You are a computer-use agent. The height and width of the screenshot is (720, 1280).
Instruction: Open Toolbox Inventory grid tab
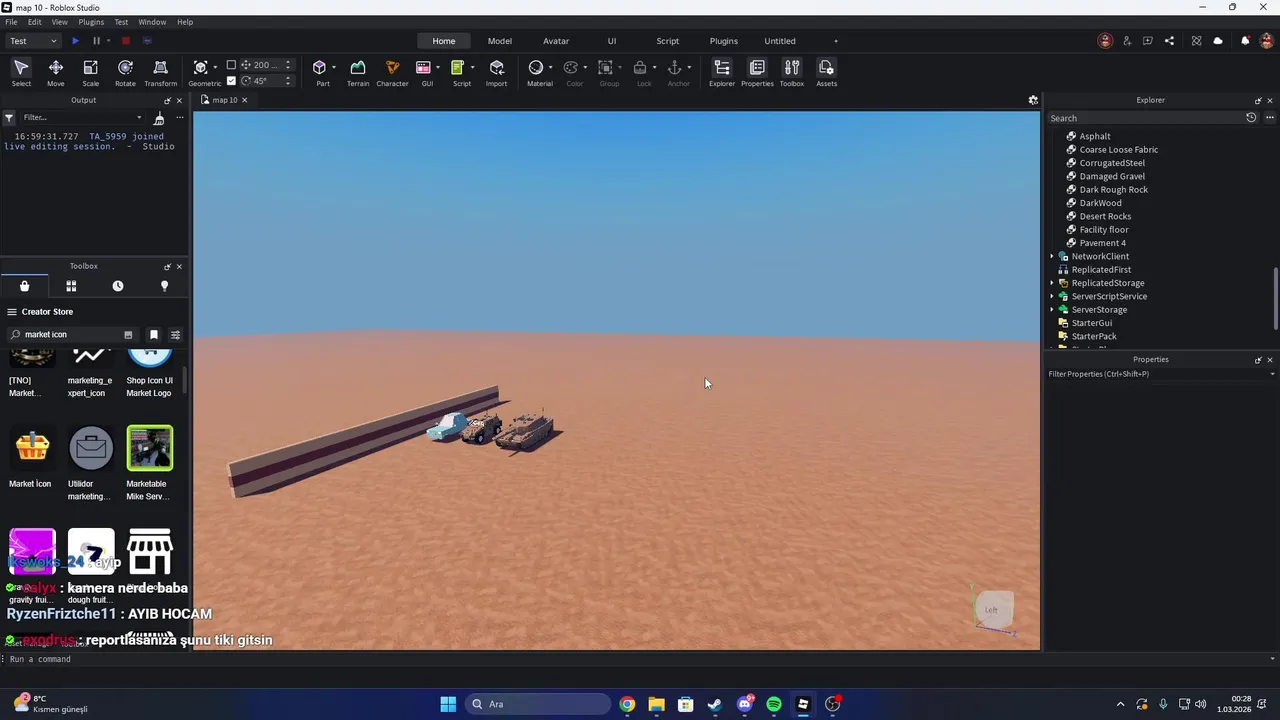point(71,286)
